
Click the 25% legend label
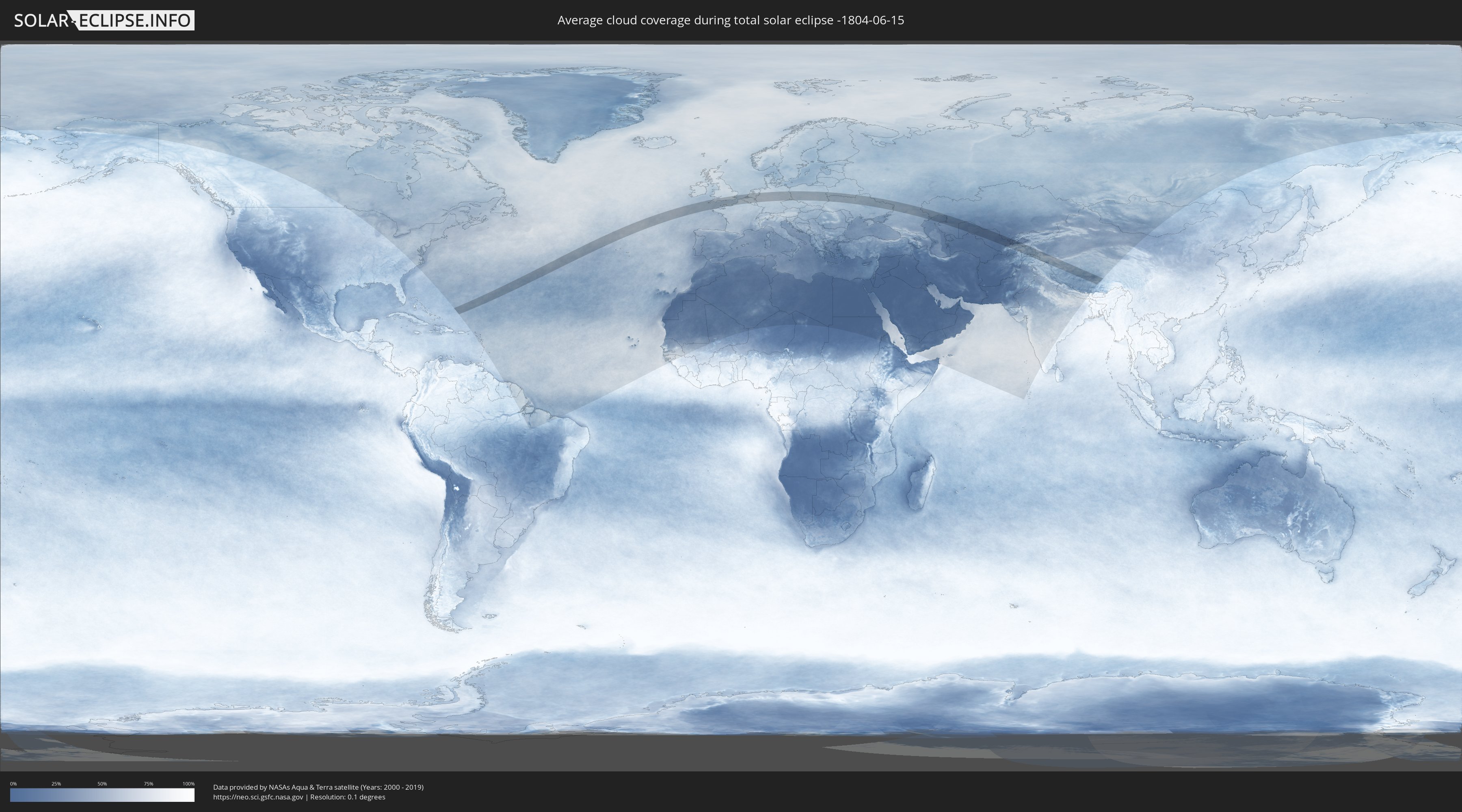coord(56,784)
